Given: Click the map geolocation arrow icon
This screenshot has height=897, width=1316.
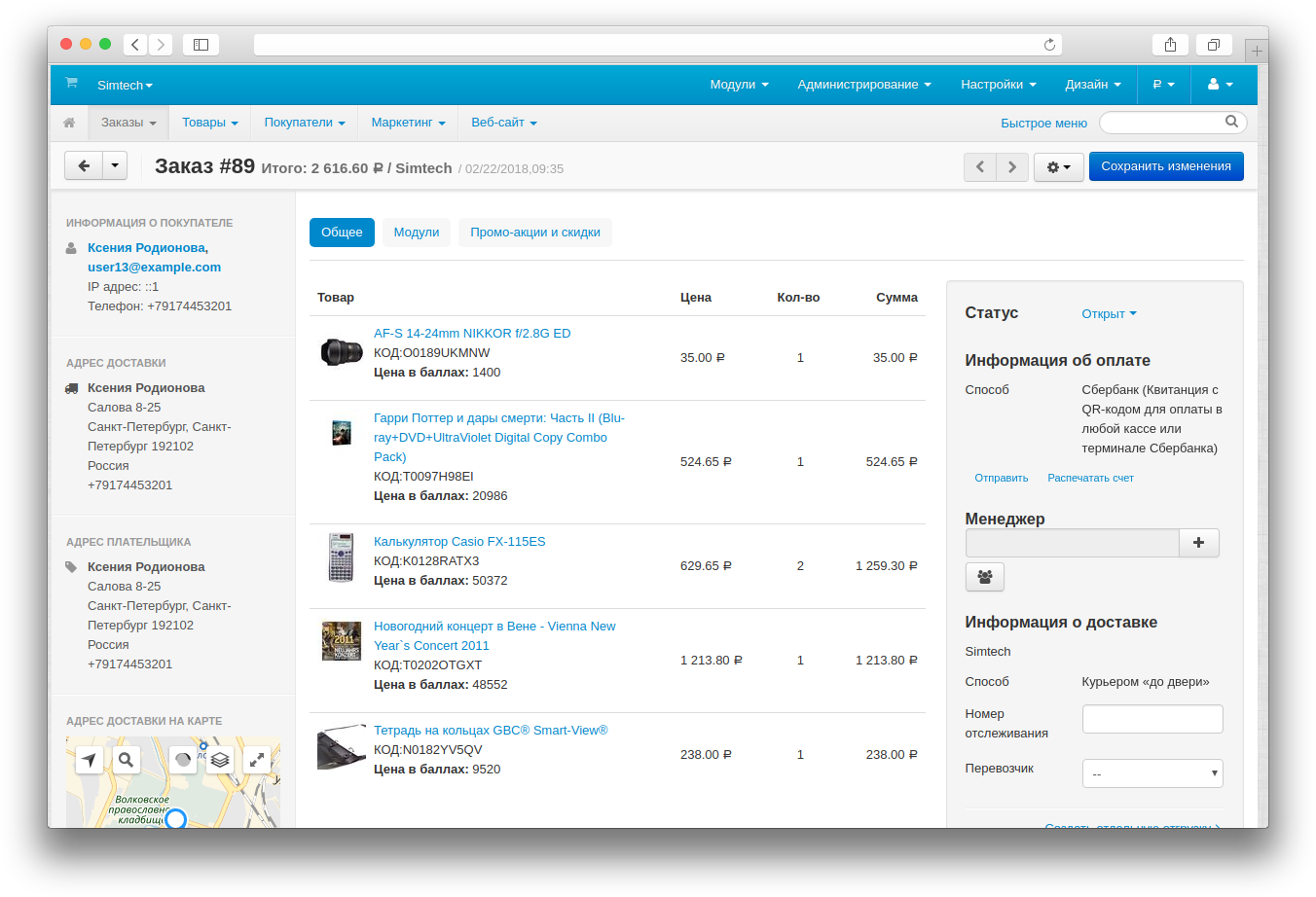Looking at the screenshot, I should tap(90, 760).
